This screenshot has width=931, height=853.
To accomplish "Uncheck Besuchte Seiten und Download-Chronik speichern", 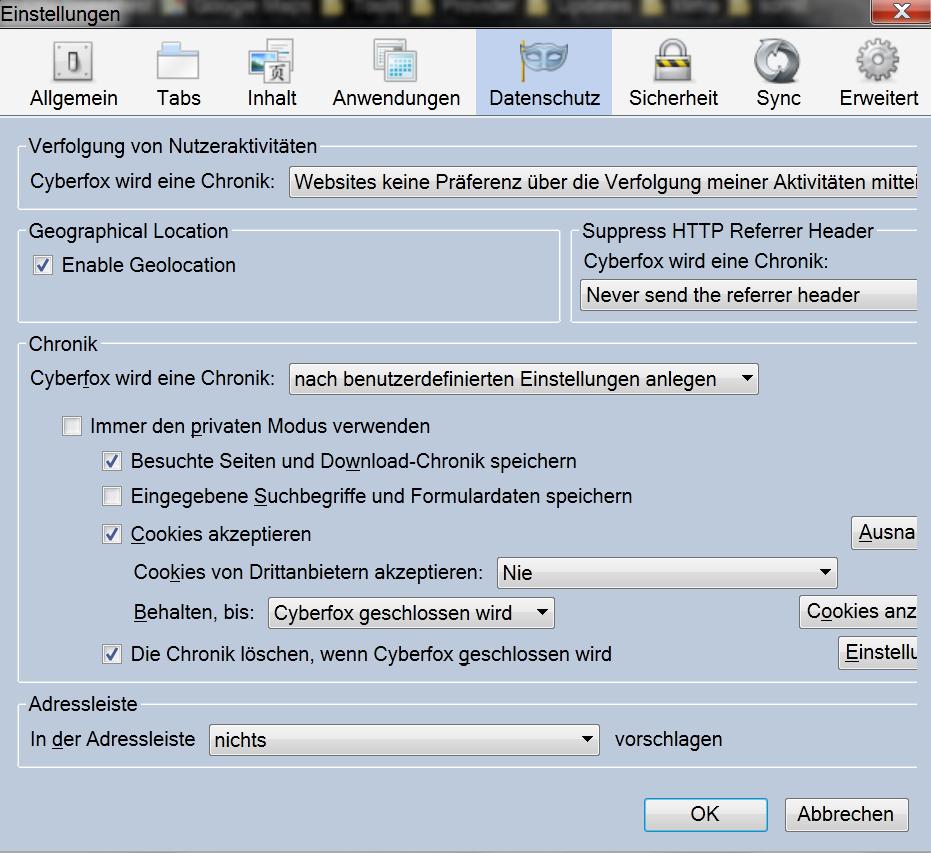I will pos(112,461).
